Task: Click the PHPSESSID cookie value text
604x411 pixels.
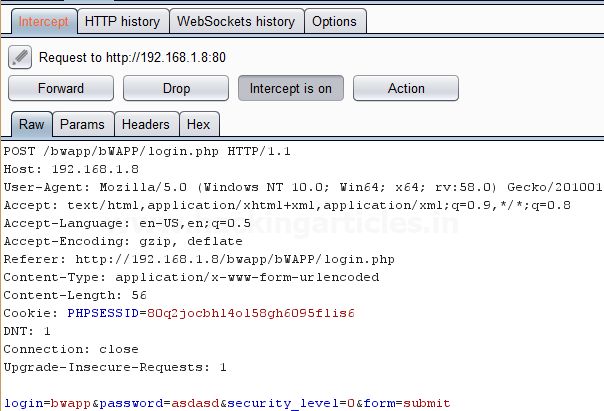Action: [251, 313]
